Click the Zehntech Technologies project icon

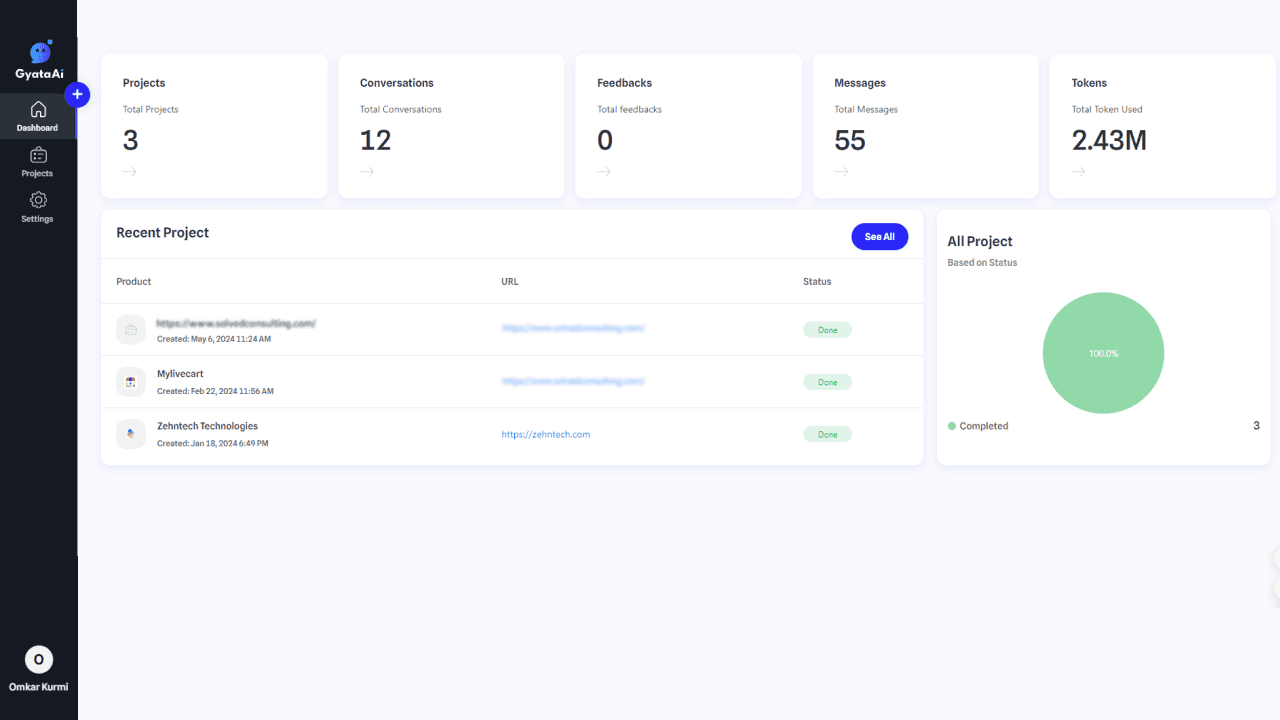[131, 434]
